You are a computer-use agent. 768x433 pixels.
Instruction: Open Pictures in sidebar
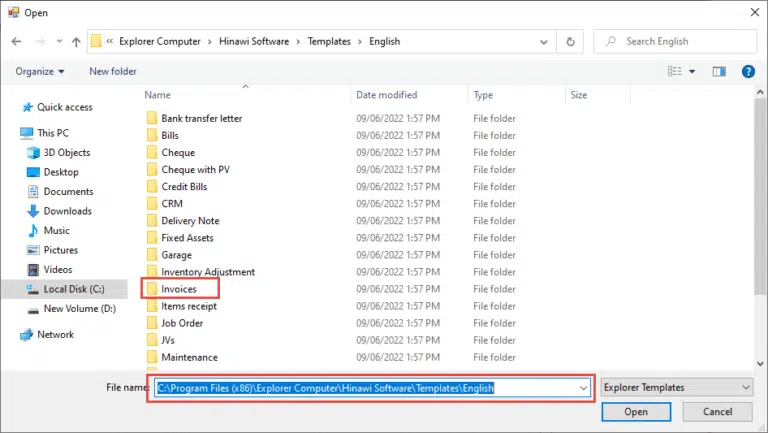click(53, 250)
